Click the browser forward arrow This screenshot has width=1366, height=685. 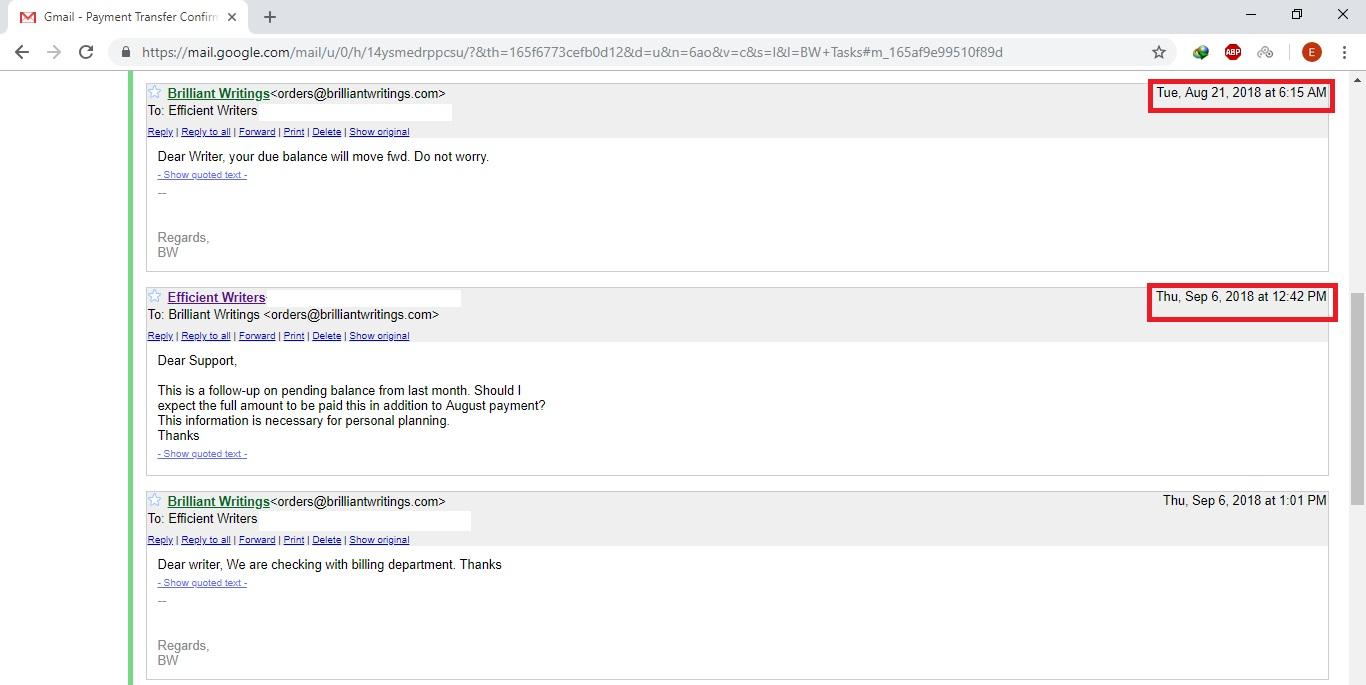coord(54,52)
